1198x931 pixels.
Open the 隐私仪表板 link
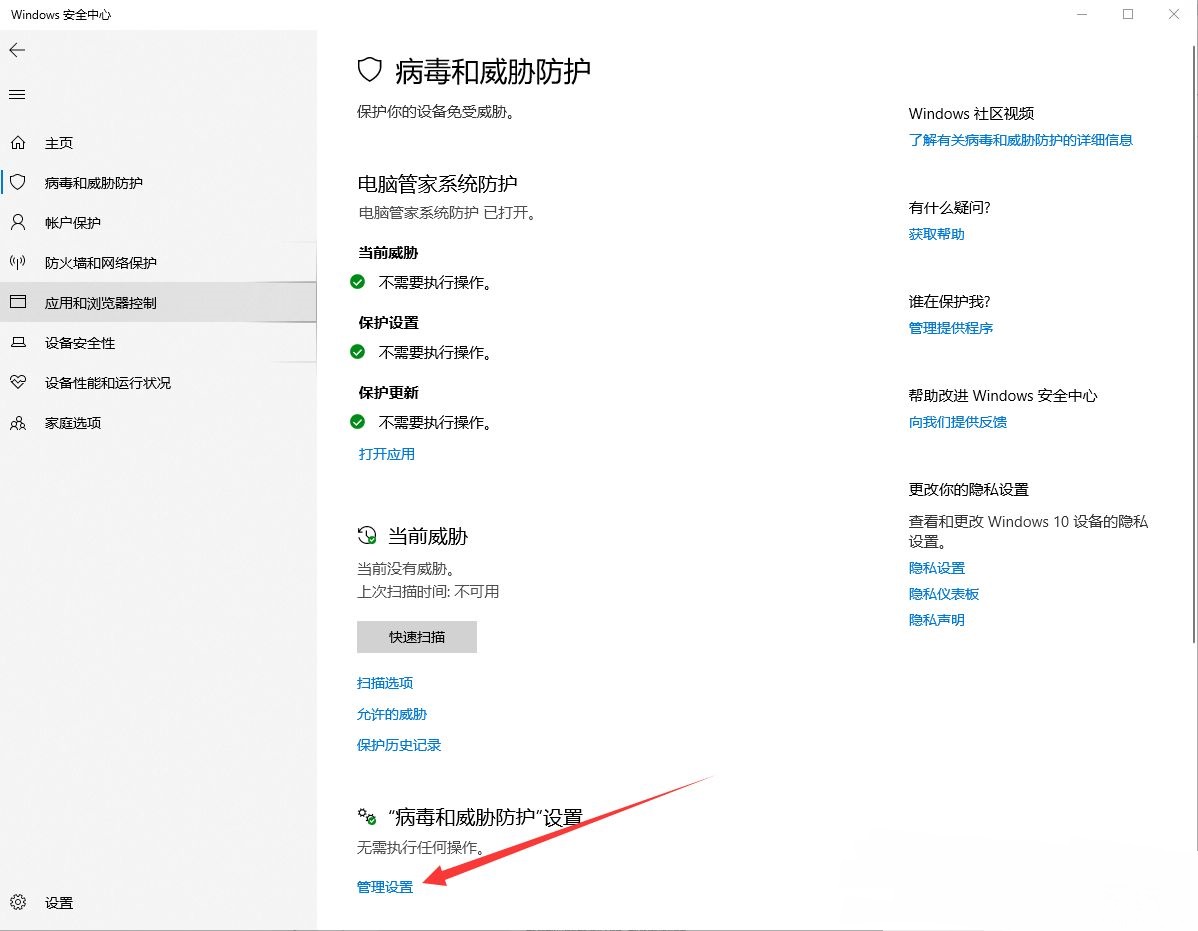(943, 593)
